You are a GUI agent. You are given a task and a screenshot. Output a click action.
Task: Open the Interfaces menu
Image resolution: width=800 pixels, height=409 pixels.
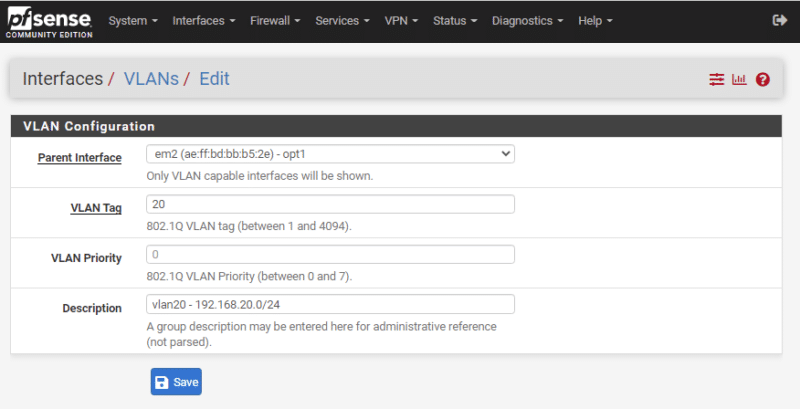pyautogui.click(x=204, y=21)
